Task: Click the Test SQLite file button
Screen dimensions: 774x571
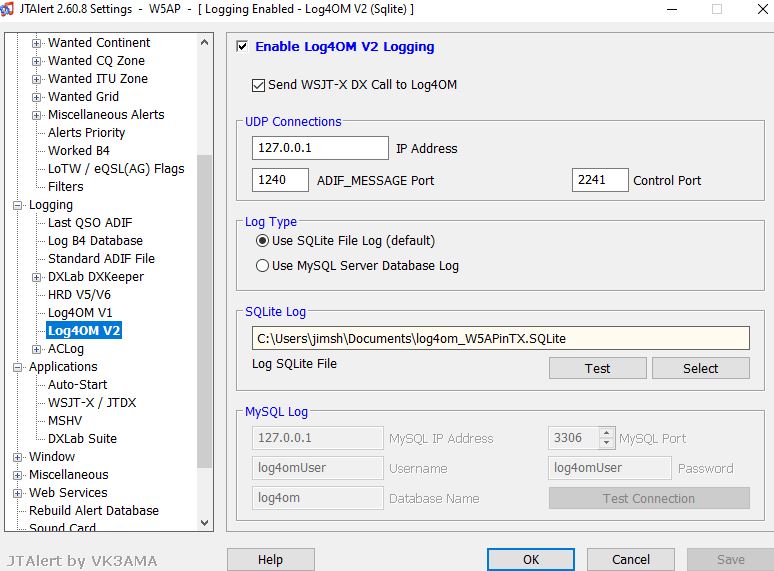Action: [x=598, y=368]
